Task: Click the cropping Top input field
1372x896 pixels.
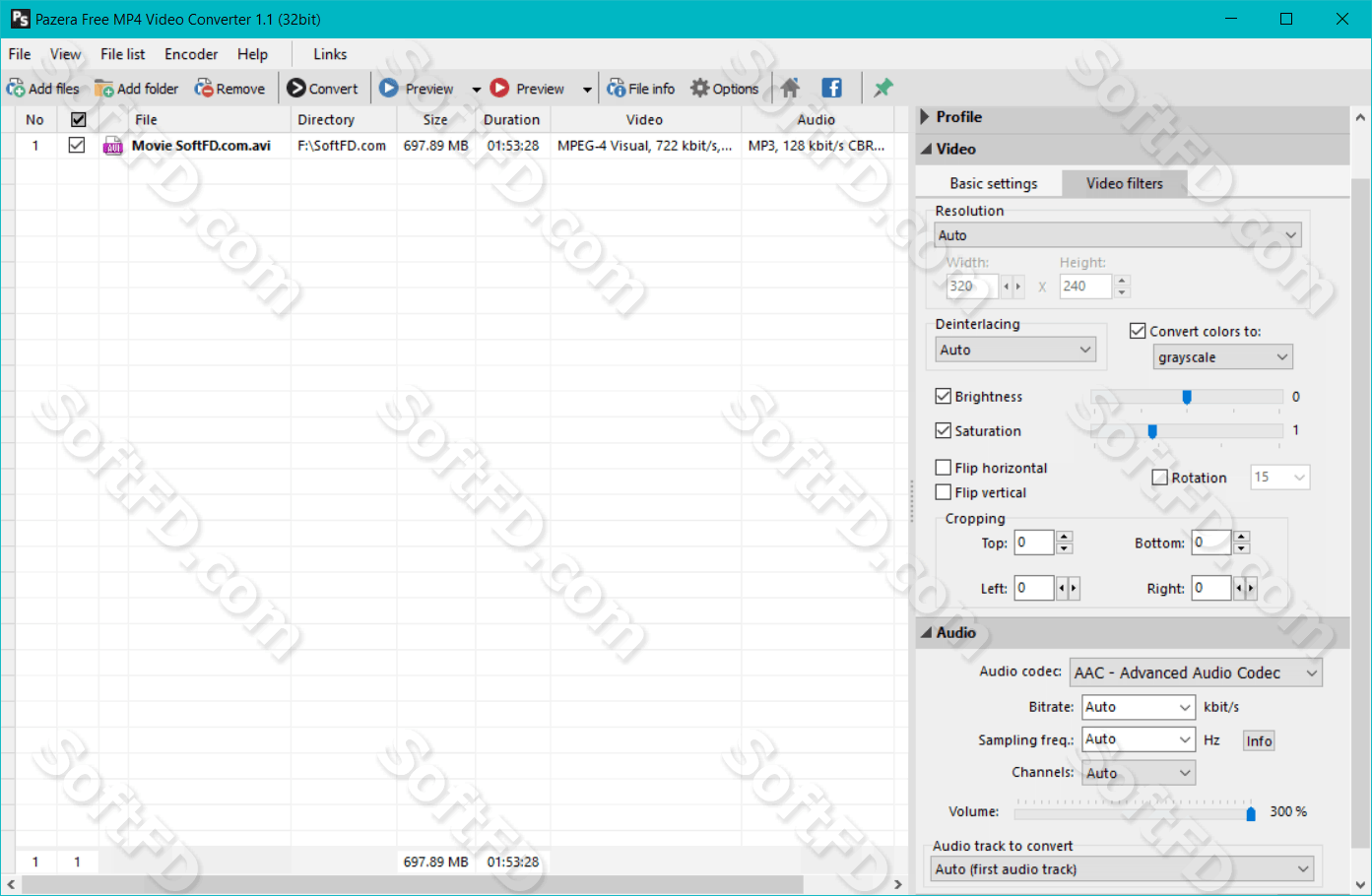Action: [1034, 543]
